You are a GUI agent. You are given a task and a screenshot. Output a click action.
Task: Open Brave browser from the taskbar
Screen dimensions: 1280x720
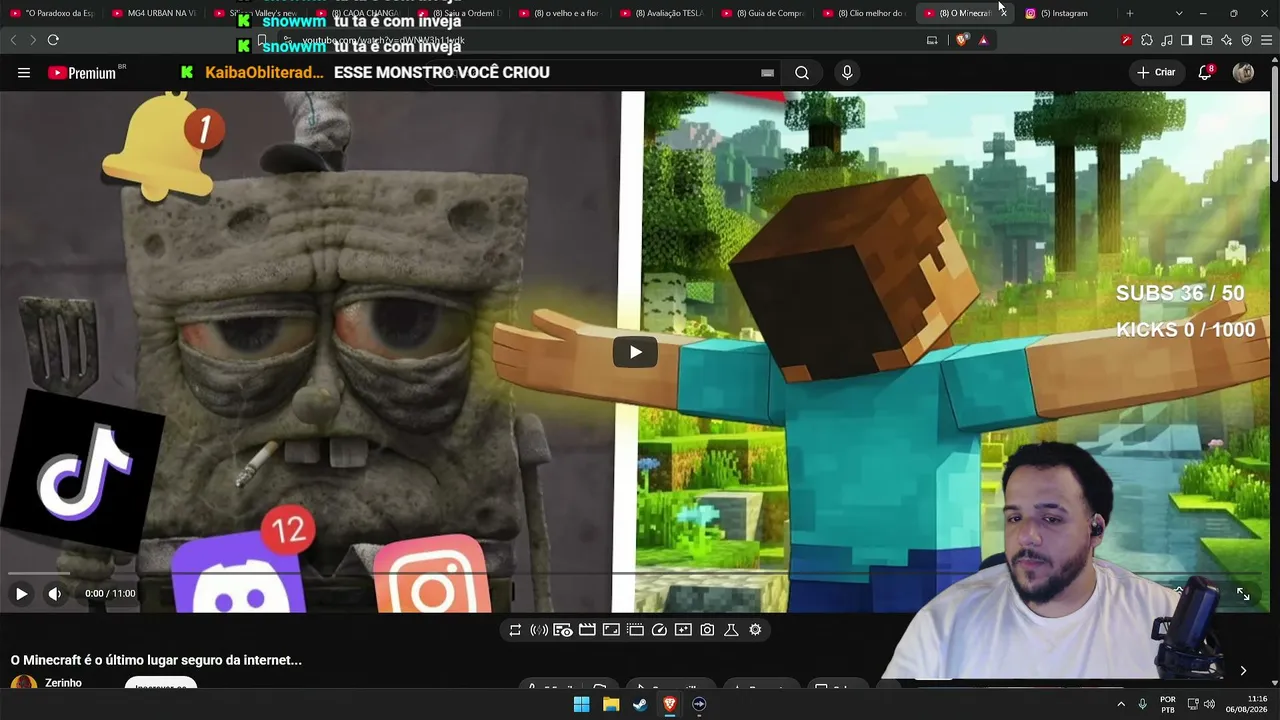click(x=670, y=704)
